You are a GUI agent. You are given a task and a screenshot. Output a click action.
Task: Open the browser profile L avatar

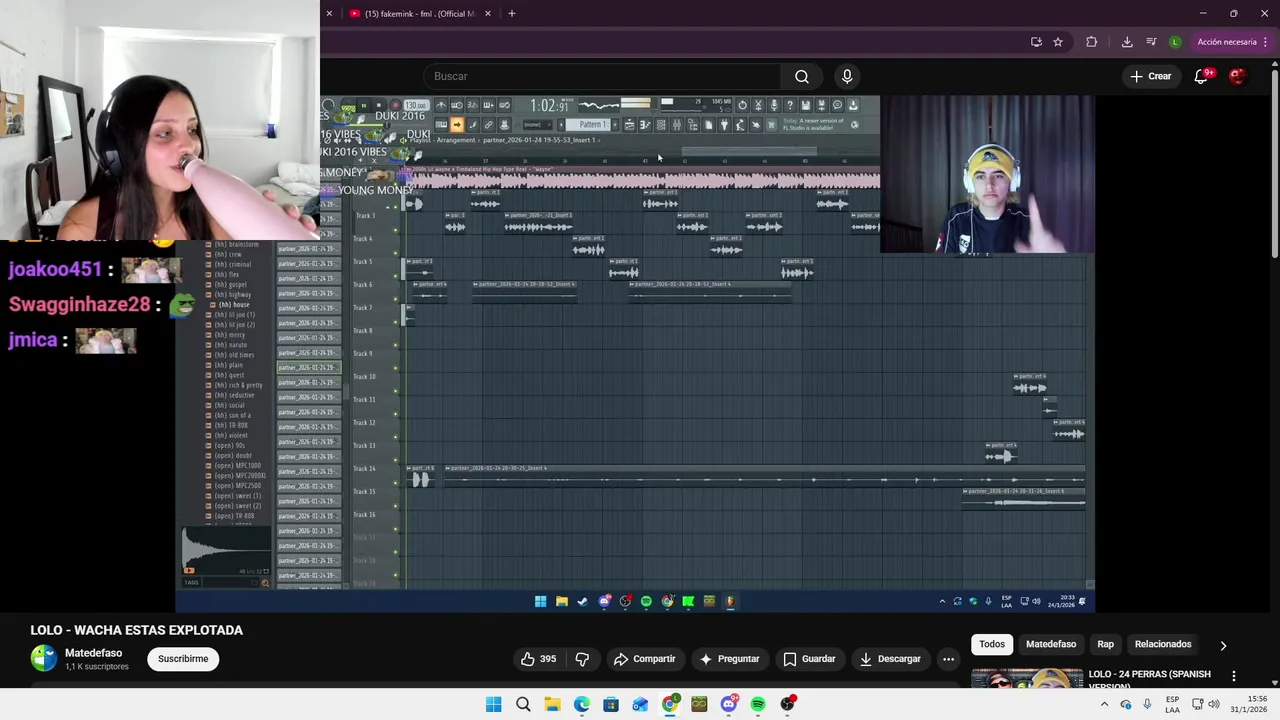pyautogui.click(x=1175, y=42)
